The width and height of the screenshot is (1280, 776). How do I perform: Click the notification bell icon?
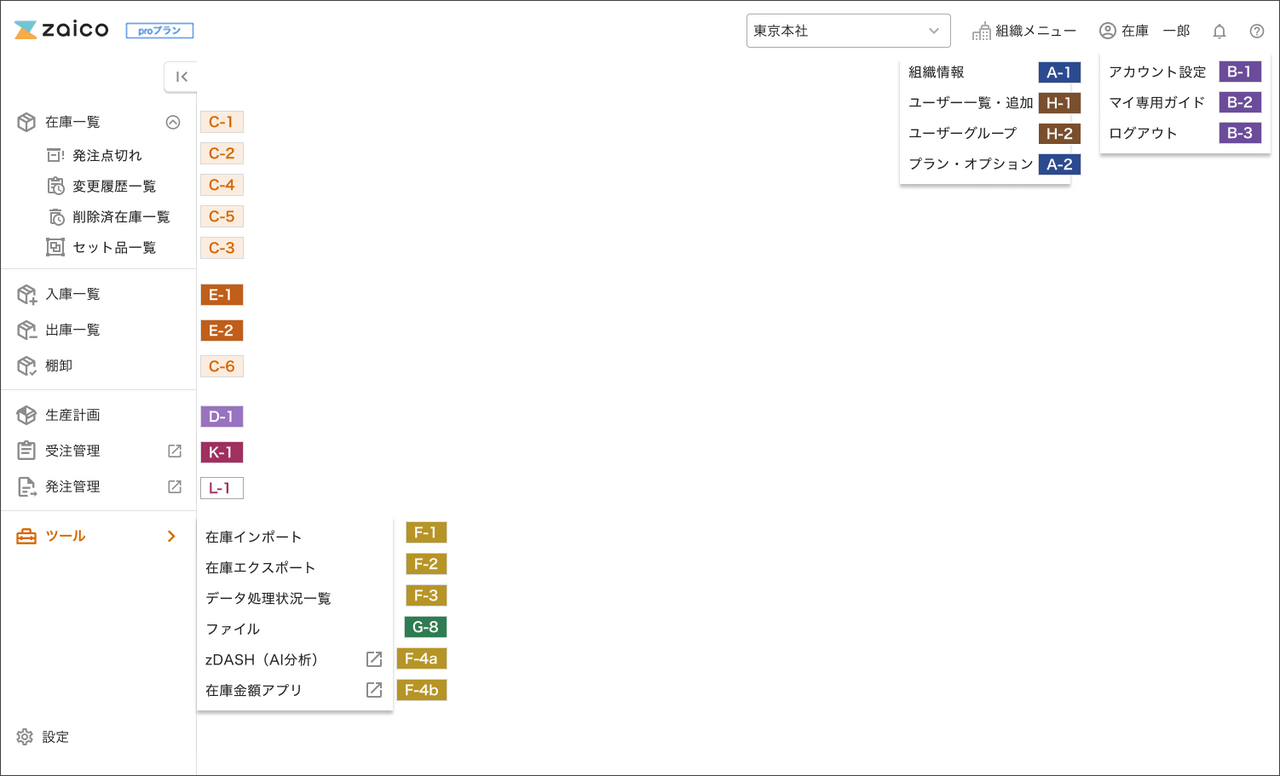pyautogui.click(x=1219, y=31)
